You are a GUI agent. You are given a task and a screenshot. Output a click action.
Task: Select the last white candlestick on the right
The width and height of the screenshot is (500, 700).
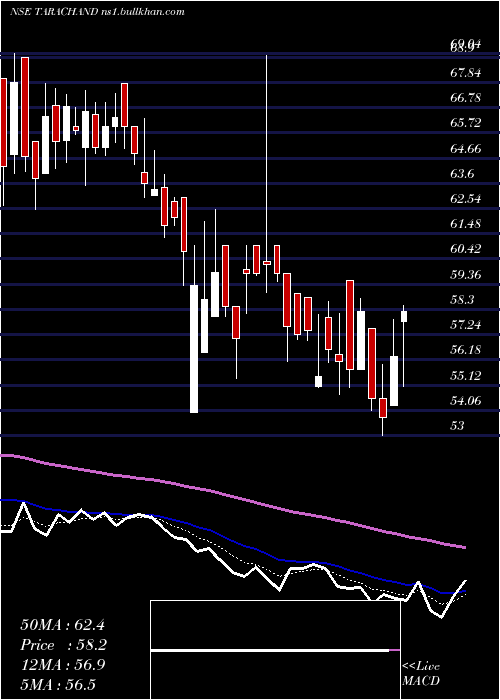[404, 346]
